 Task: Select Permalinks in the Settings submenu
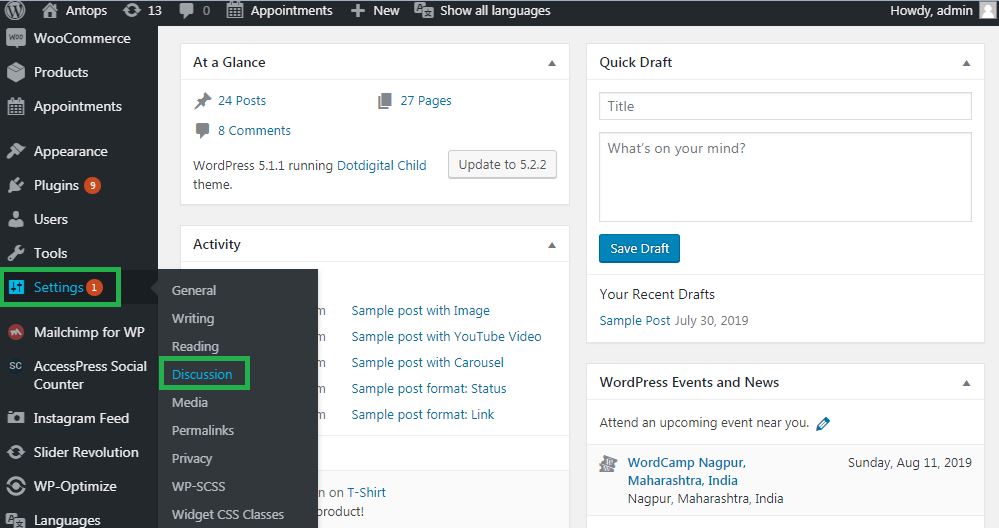click(x=203, y=431)
